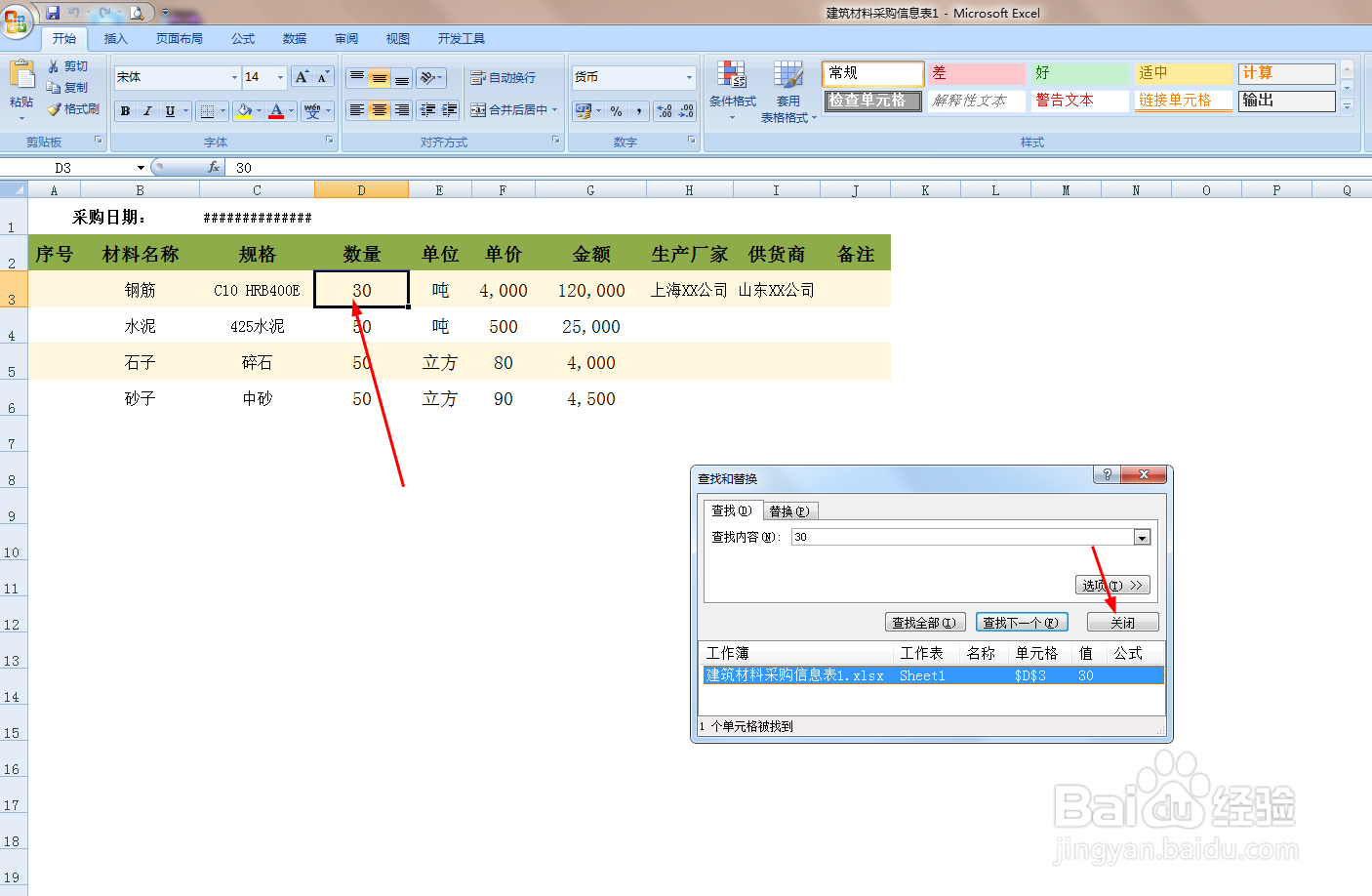
Task: Increase the cell indent
Action: coord(449,110)
